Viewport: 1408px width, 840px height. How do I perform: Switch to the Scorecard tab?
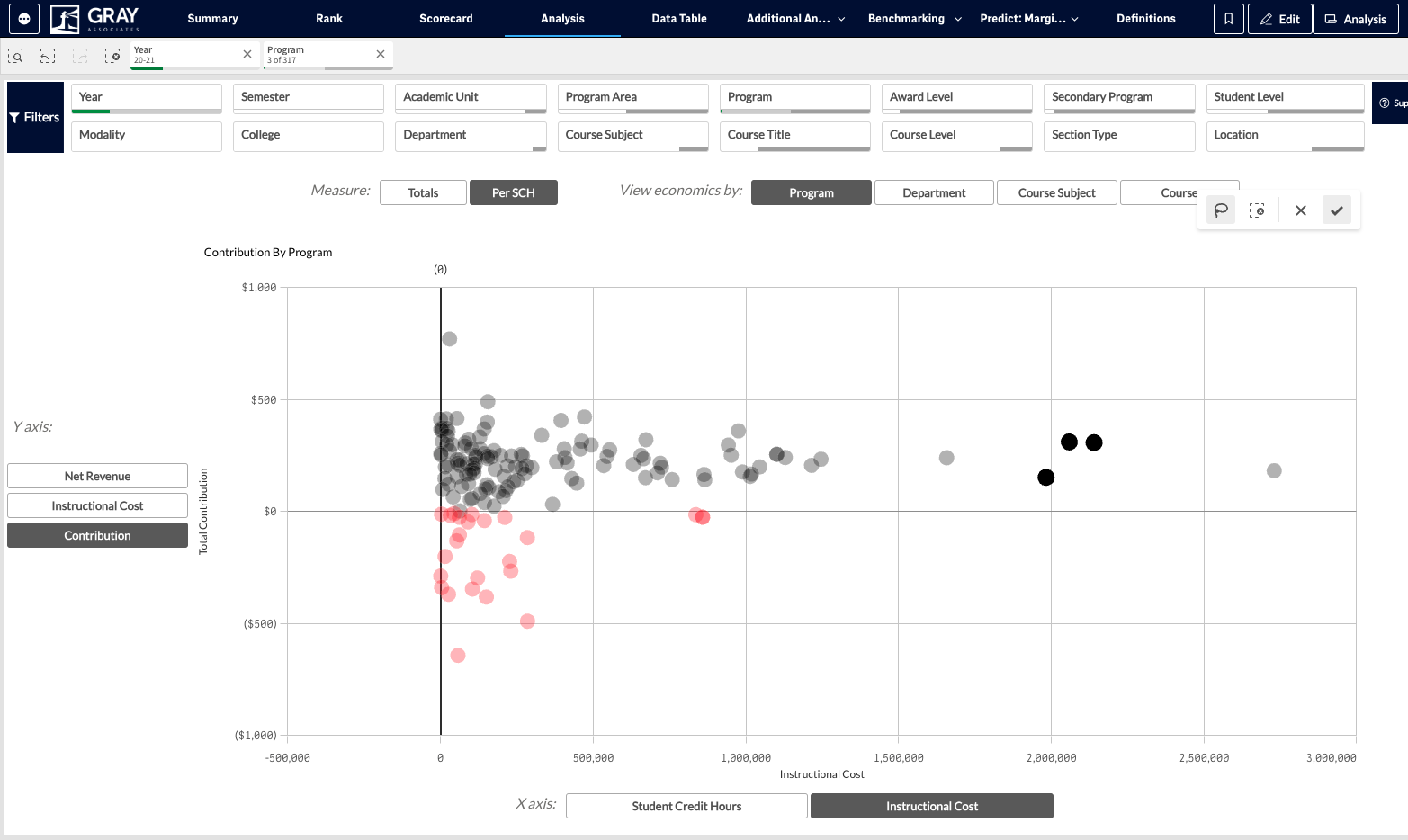pyautogui.click(x=446, y=18)
